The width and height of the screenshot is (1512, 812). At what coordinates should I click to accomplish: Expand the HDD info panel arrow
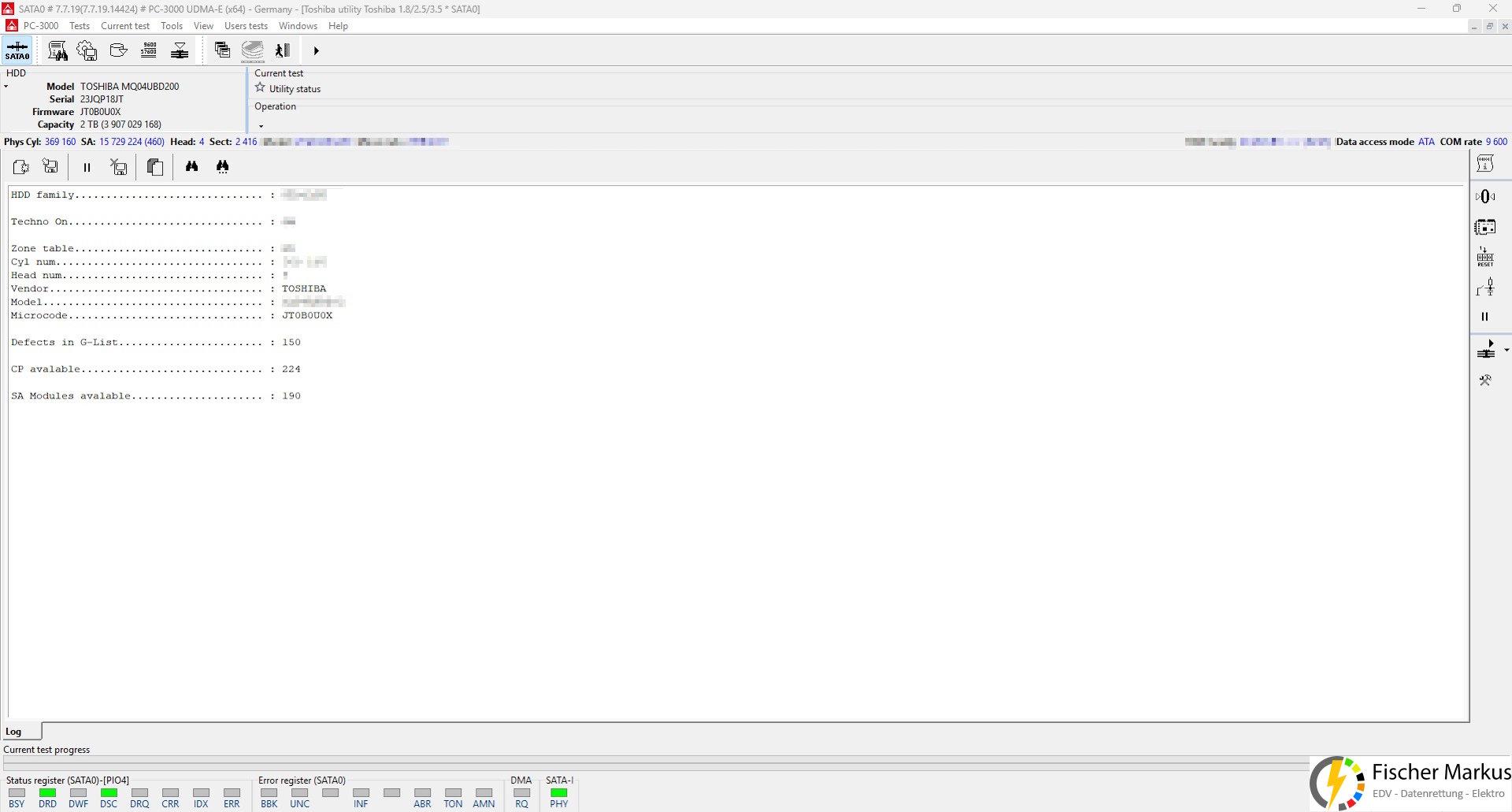pos(6,87)
